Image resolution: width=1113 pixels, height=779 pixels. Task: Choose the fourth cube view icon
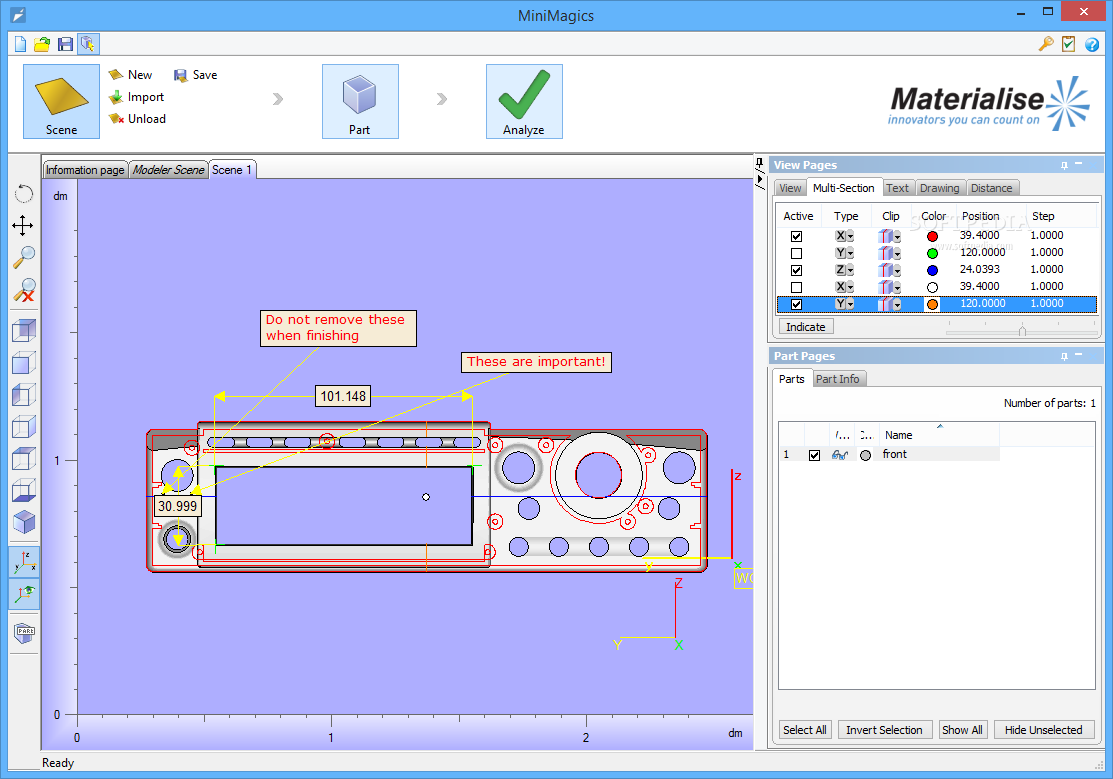point(23,427)
